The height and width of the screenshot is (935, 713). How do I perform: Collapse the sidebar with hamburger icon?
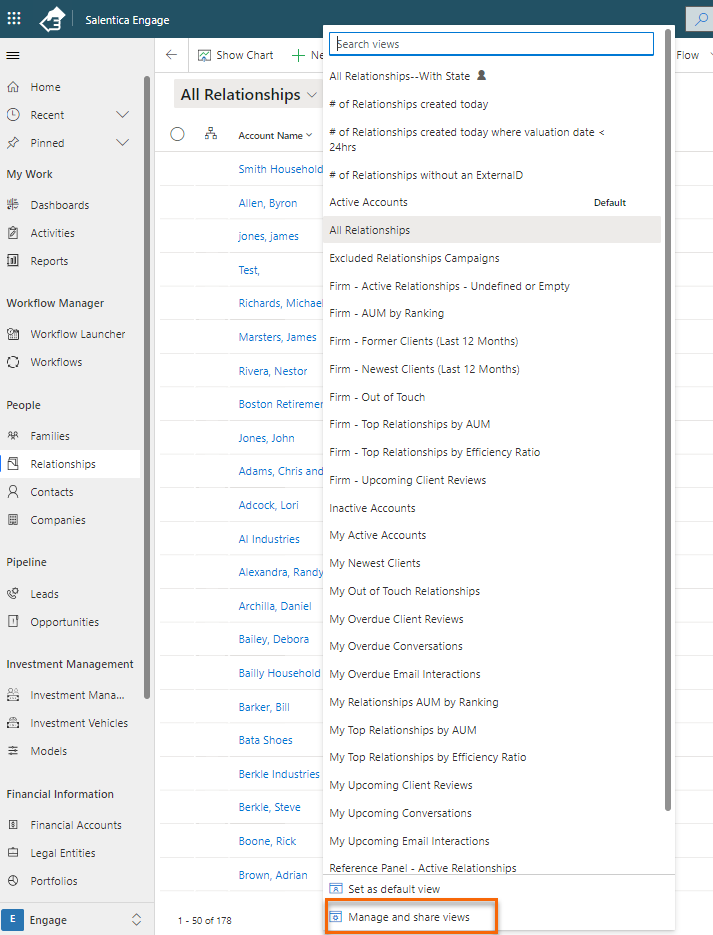click(13, 55)
